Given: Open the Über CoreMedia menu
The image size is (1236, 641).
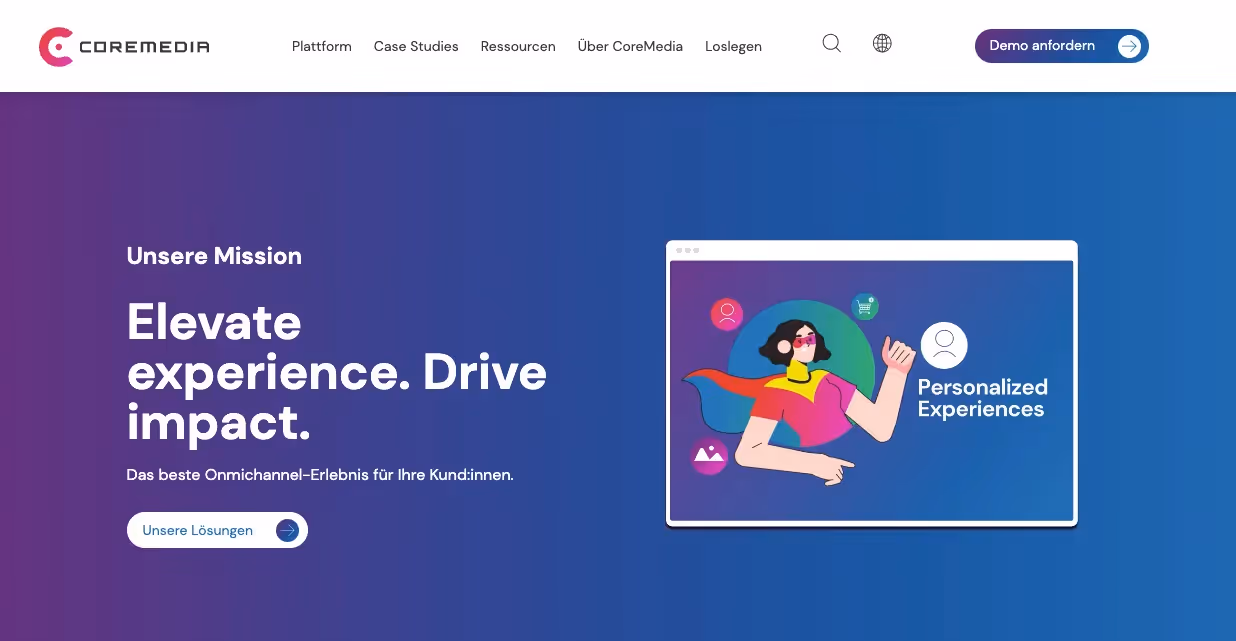Looking at the screenshot, I should point(630,46).
